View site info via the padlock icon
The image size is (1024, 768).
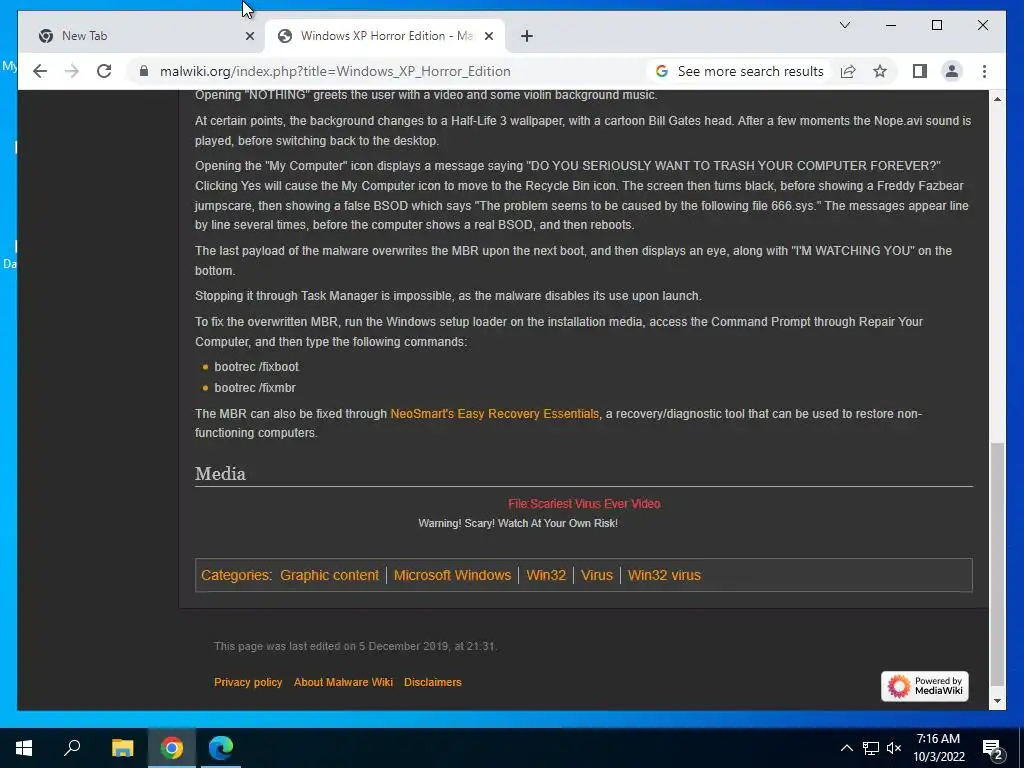point(144,71)
